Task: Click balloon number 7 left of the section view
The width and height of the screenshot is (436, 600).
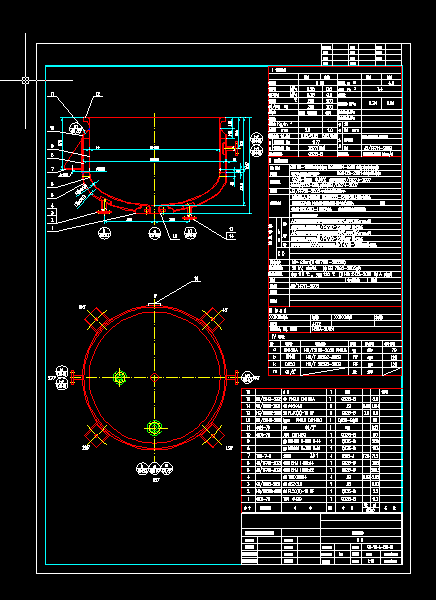Action: pos(52,169)
